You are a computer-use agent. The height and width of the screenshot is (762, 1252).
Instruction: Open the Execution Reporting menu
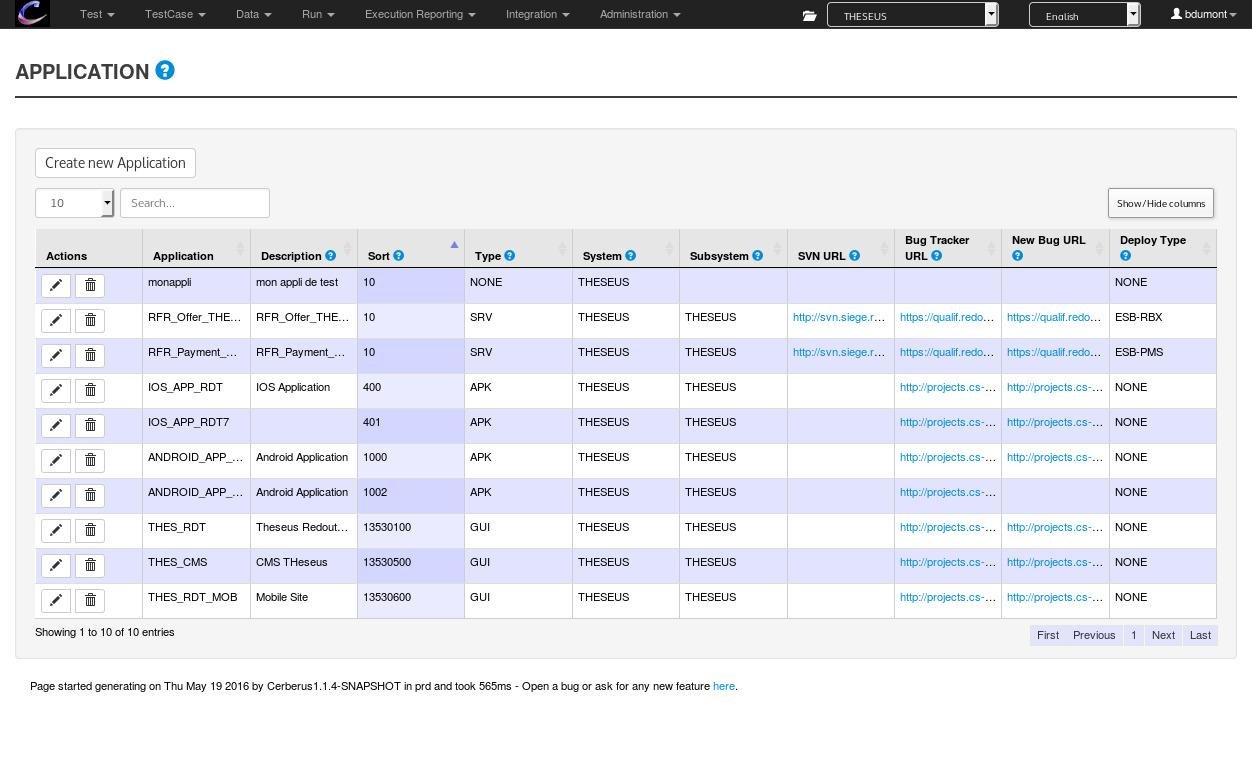(419, 14)
